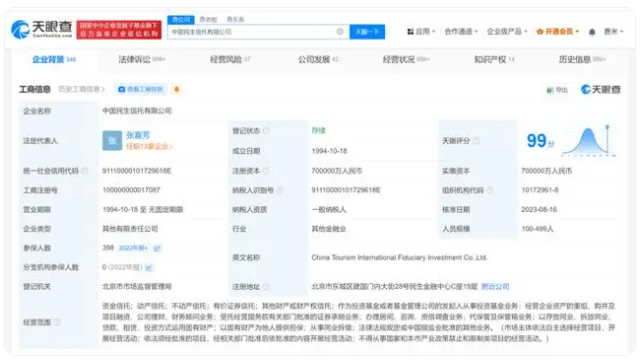Open the 合作通道 dropdown menu
Image resolution: width=643 pixels, height=362 pixels.
coord(461,32)
